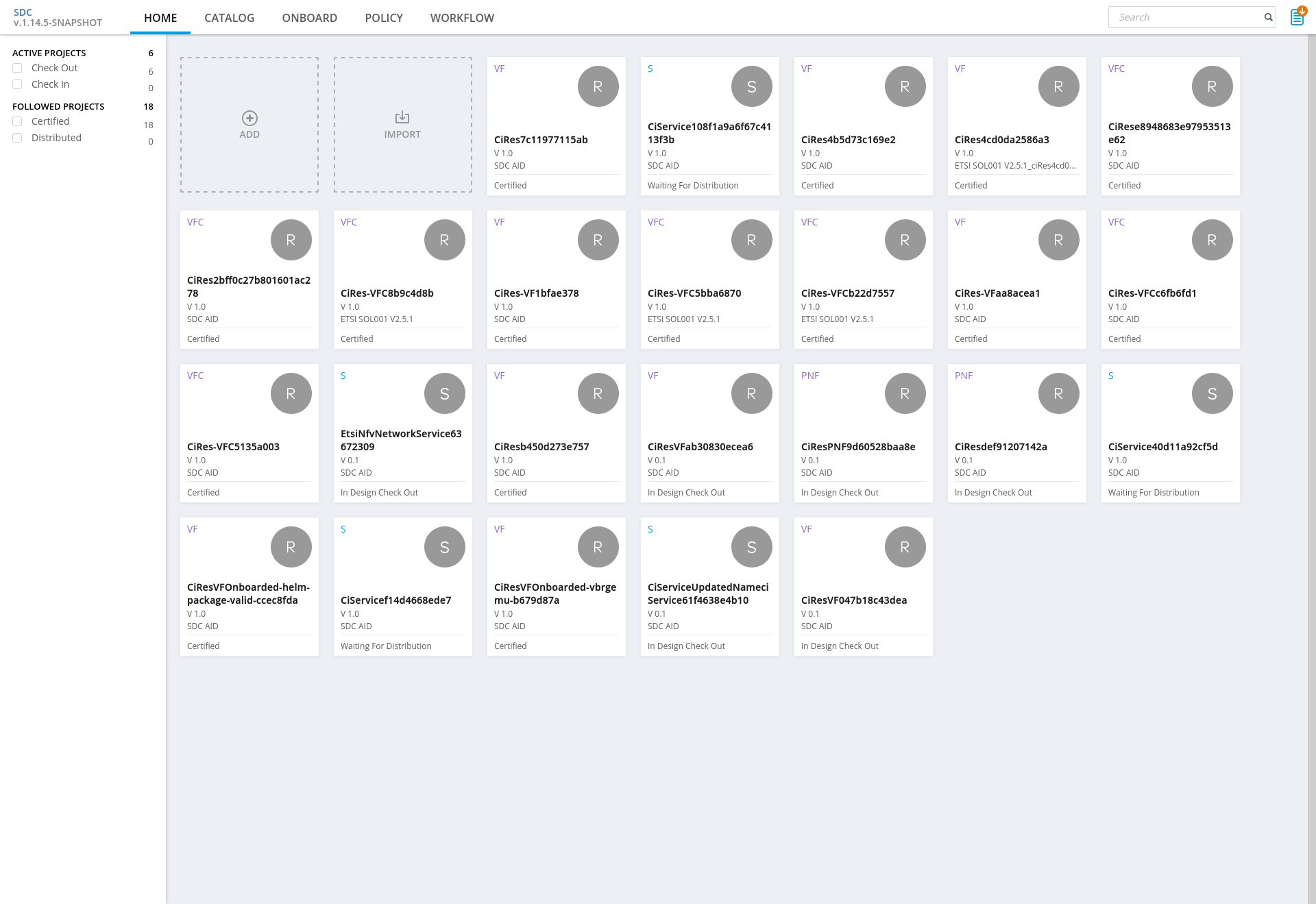This screenshot has width=1316, height=904.
Task: Tick the Certified filter checkbox
Action: (x=17, y=121)
